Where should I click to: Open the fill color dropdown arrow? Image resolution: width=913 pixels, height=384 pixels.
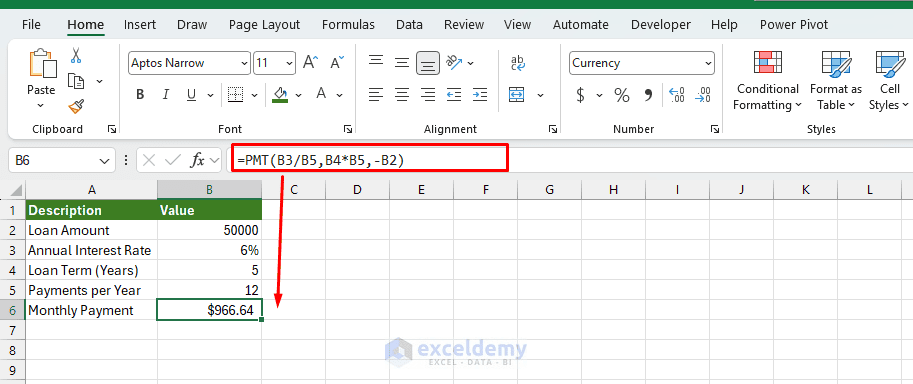click(x=299, y=95)
